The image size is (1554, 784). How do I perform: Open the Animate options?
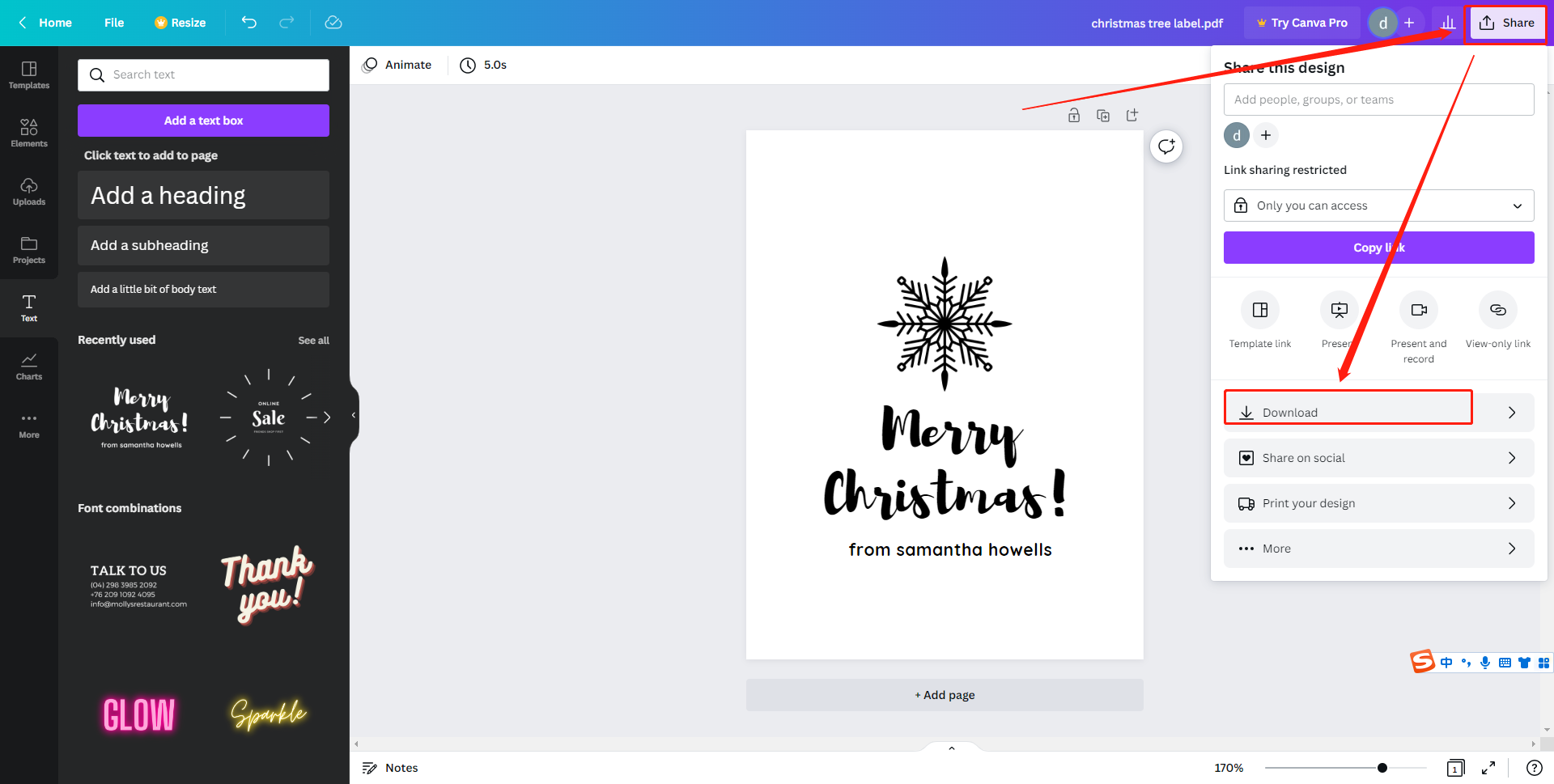point(397,65)
